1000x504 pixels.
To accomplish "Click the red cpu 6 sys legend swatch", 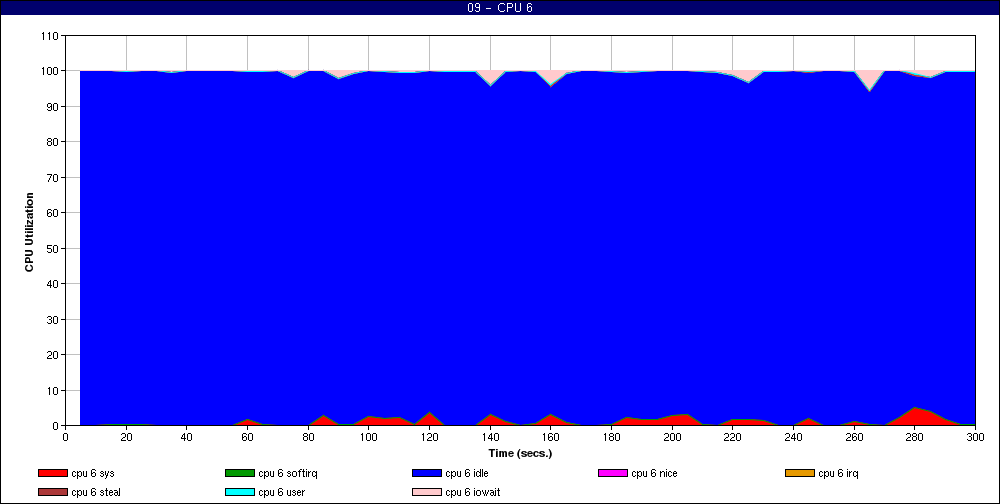I will [x=53, y=473].
